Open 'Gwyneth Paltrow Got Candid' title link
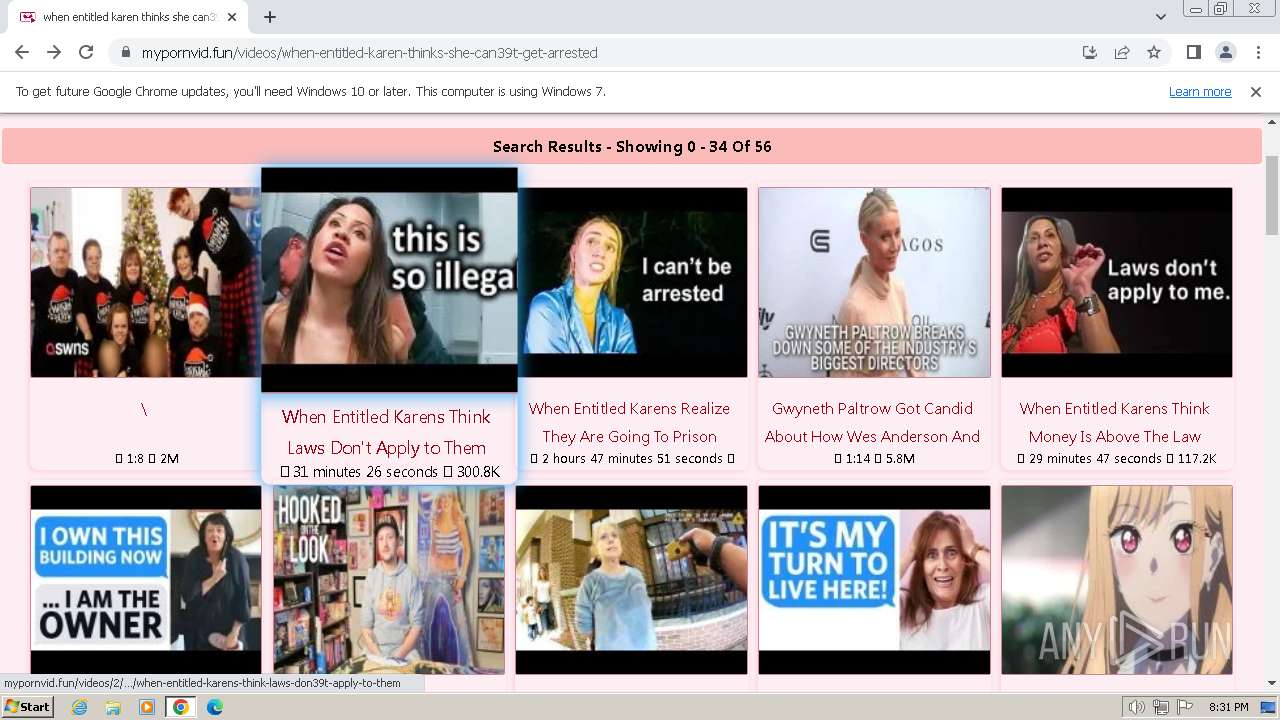 pos(872,422)
